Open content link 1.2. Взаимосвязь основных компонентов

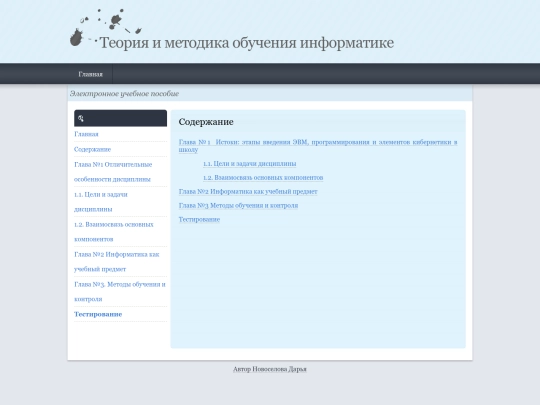(x=263, y=177)
